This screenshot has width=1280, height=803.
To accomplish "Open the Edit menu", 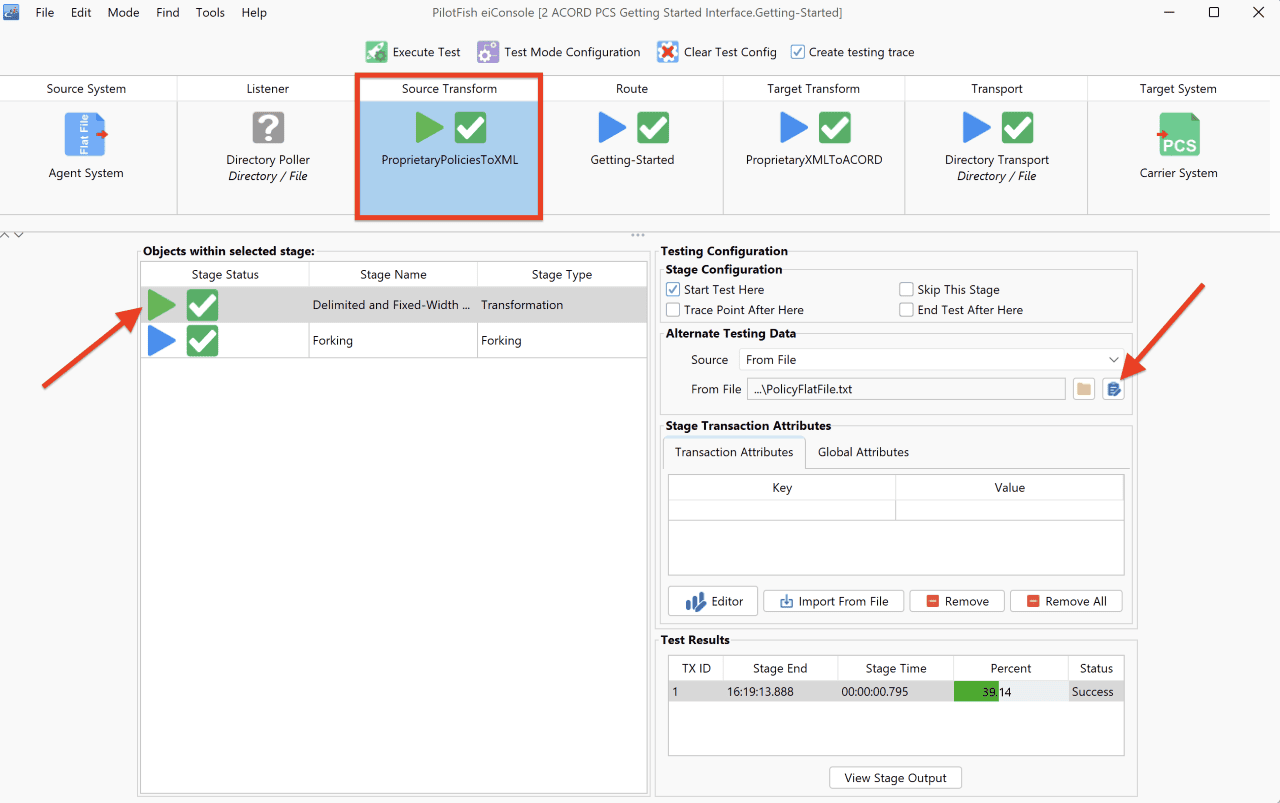I will coord(81,13).
